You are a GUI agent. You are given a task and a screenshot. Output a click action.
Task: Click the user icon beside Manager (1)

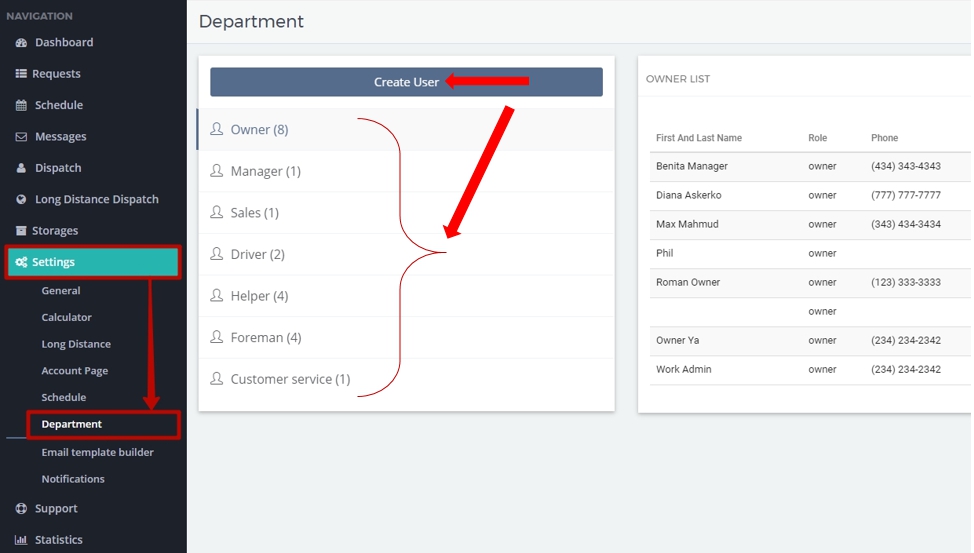(216, 170)
